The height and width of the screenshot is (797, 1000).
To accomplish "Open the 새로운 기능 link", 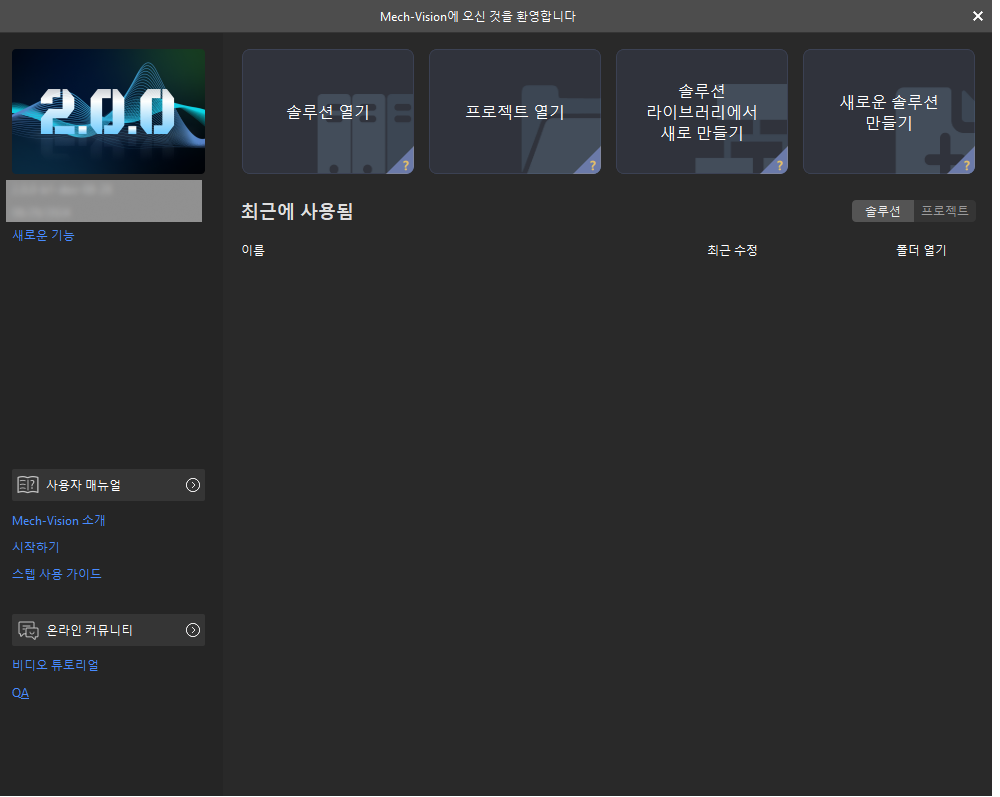I will [43, 235].
